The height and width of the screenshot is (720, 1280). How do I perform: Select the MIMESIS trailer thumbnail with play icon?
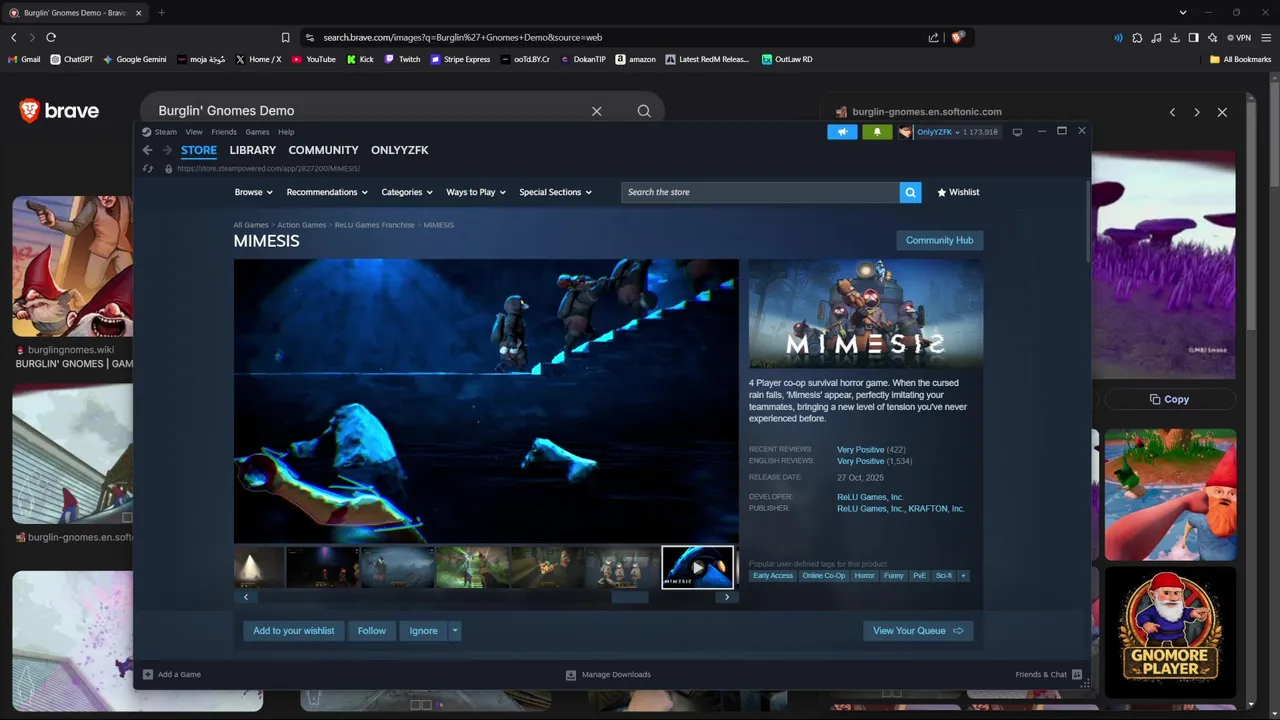[697, 567]
